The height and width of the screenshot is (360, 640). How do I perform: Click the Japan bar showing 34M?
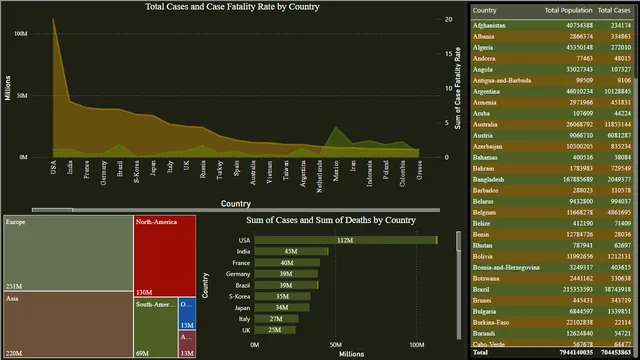[282, 308]
